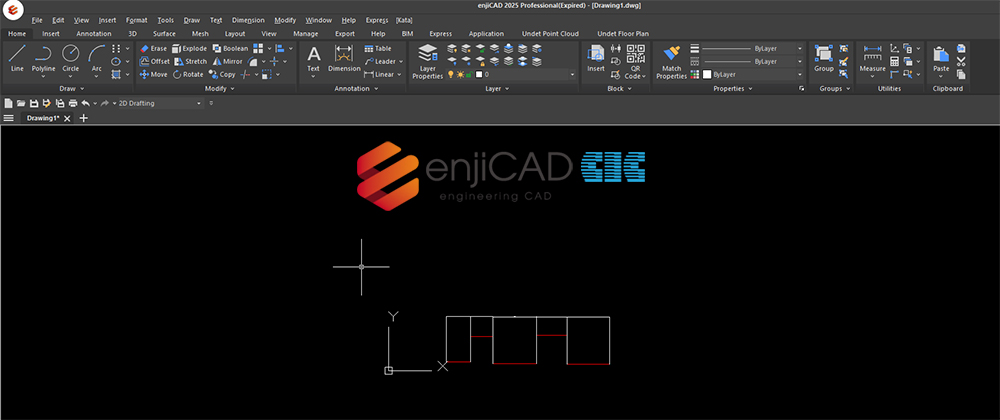Select the Line drawing tool
The height and width of the screenshot is (420, 1000).
click(17, 58)
